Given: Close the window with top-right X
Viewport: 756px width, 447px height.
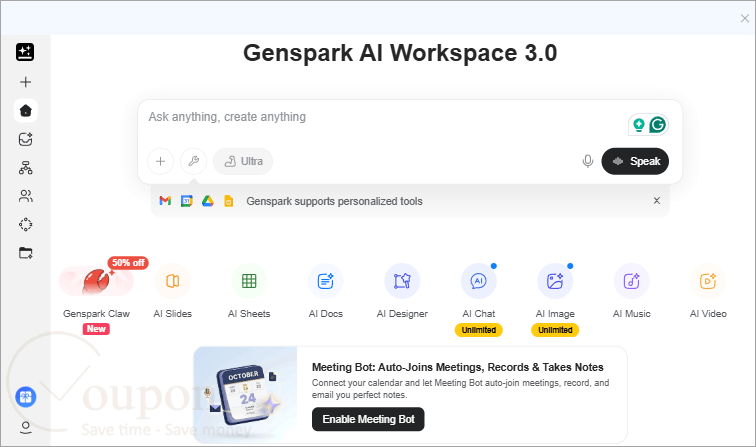Looking at the screenshot, I should (744, 18).
